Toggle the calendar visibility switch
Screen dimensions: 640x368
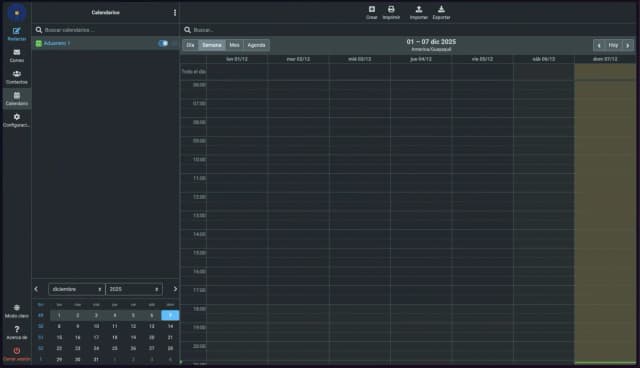click(x=163, y=43)
